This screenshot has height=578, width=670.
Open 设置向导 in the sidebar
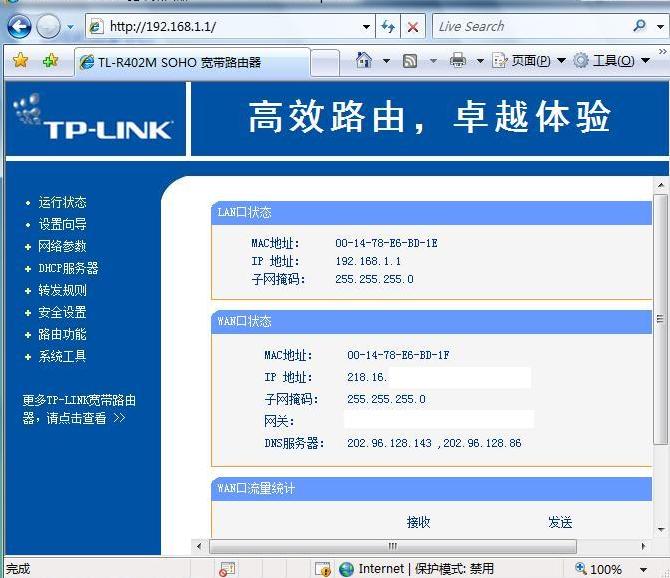[62, 224]
